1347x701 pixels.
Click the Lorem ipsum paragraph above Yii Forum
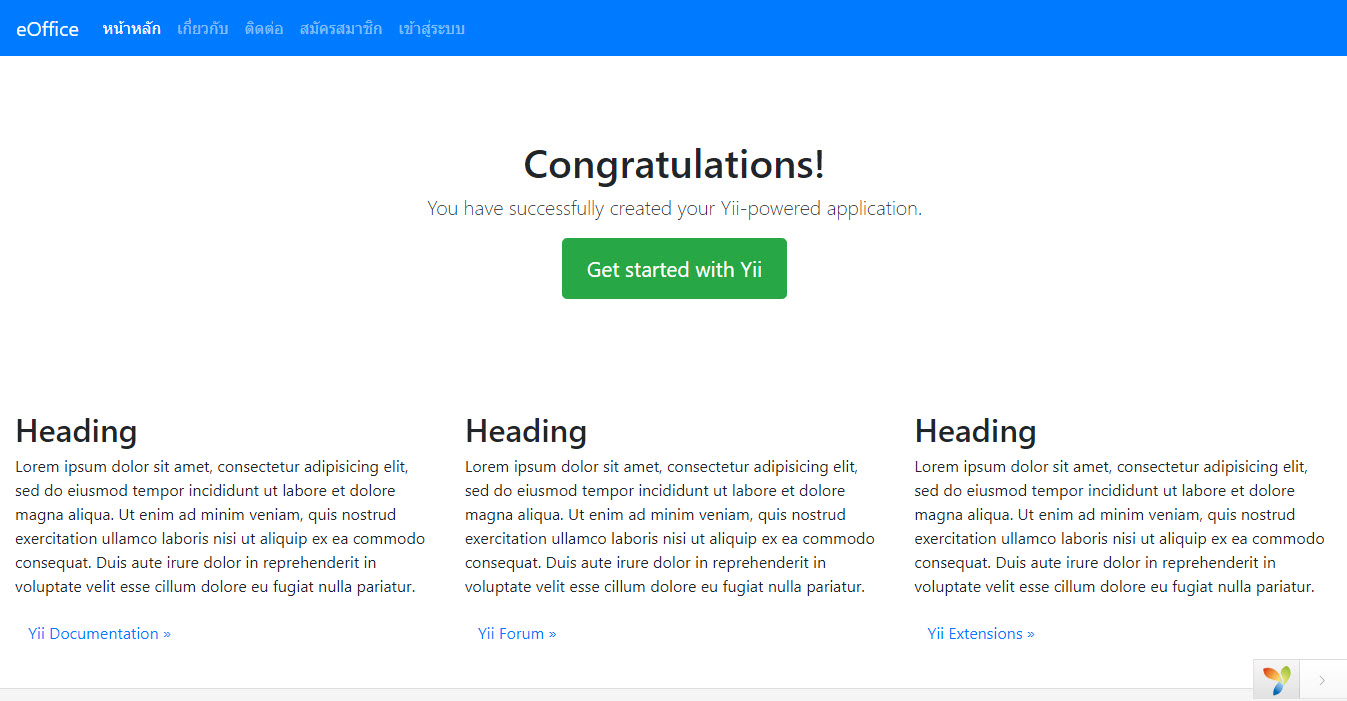tap(670, 527)
